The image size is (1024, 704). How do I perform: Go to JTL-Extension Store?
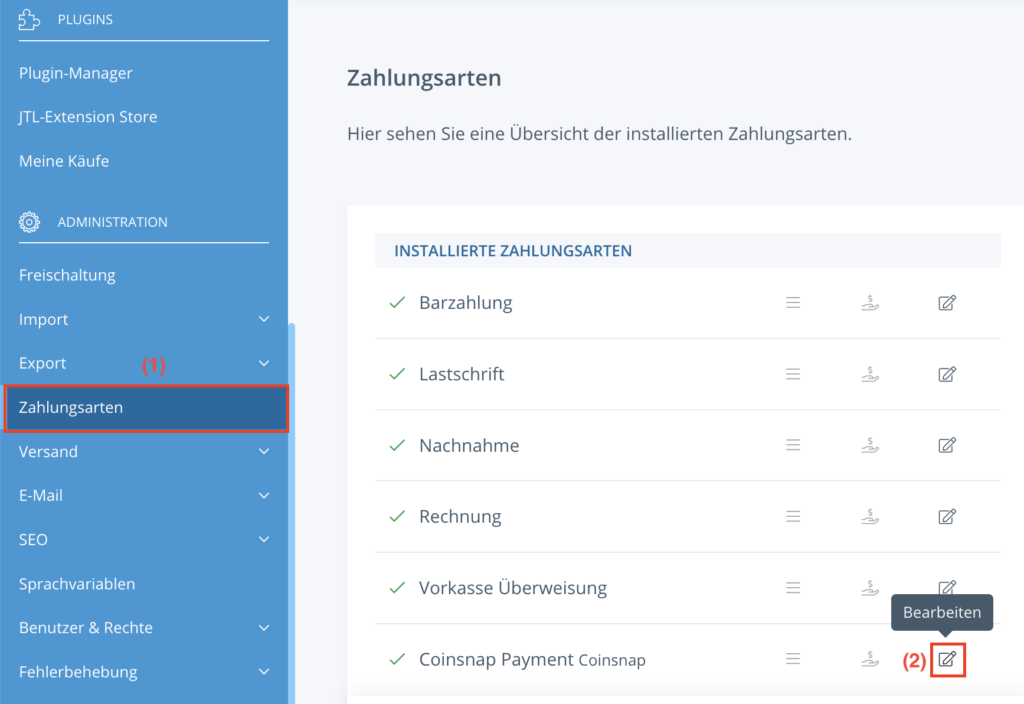coord(88,117)
